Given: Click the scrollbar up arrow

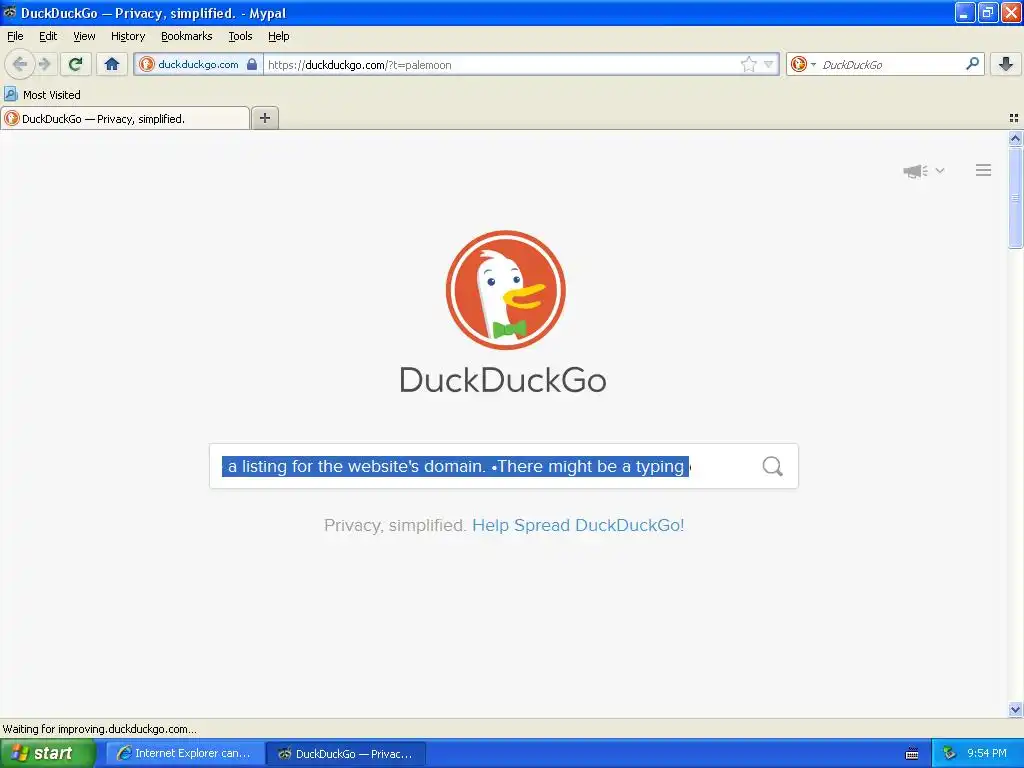Looking at the screenshot, I should click(1015, 138).
